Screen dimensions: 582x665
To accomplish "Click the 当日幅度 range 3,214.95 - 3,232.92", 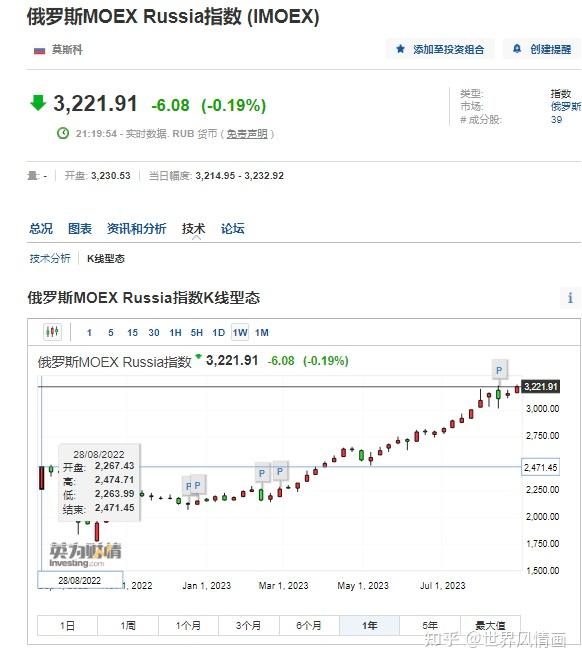I will coord(240,176).
